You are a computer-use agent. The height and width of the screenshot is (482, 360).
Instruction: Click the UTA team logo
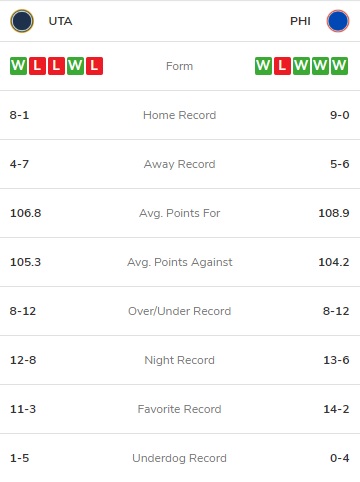[x=22, y=21]
